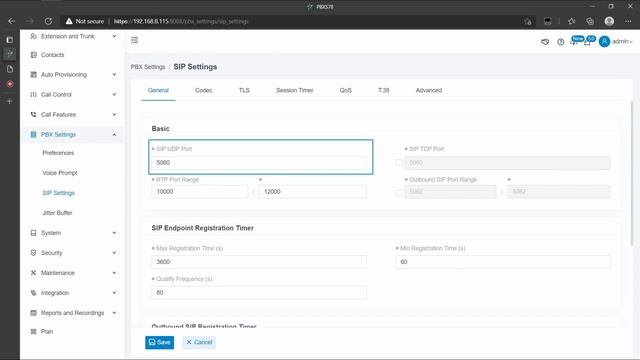Screen dimensions: 640x360
Task: Expand Security menu chevron
Action: [x=114, y=253]
